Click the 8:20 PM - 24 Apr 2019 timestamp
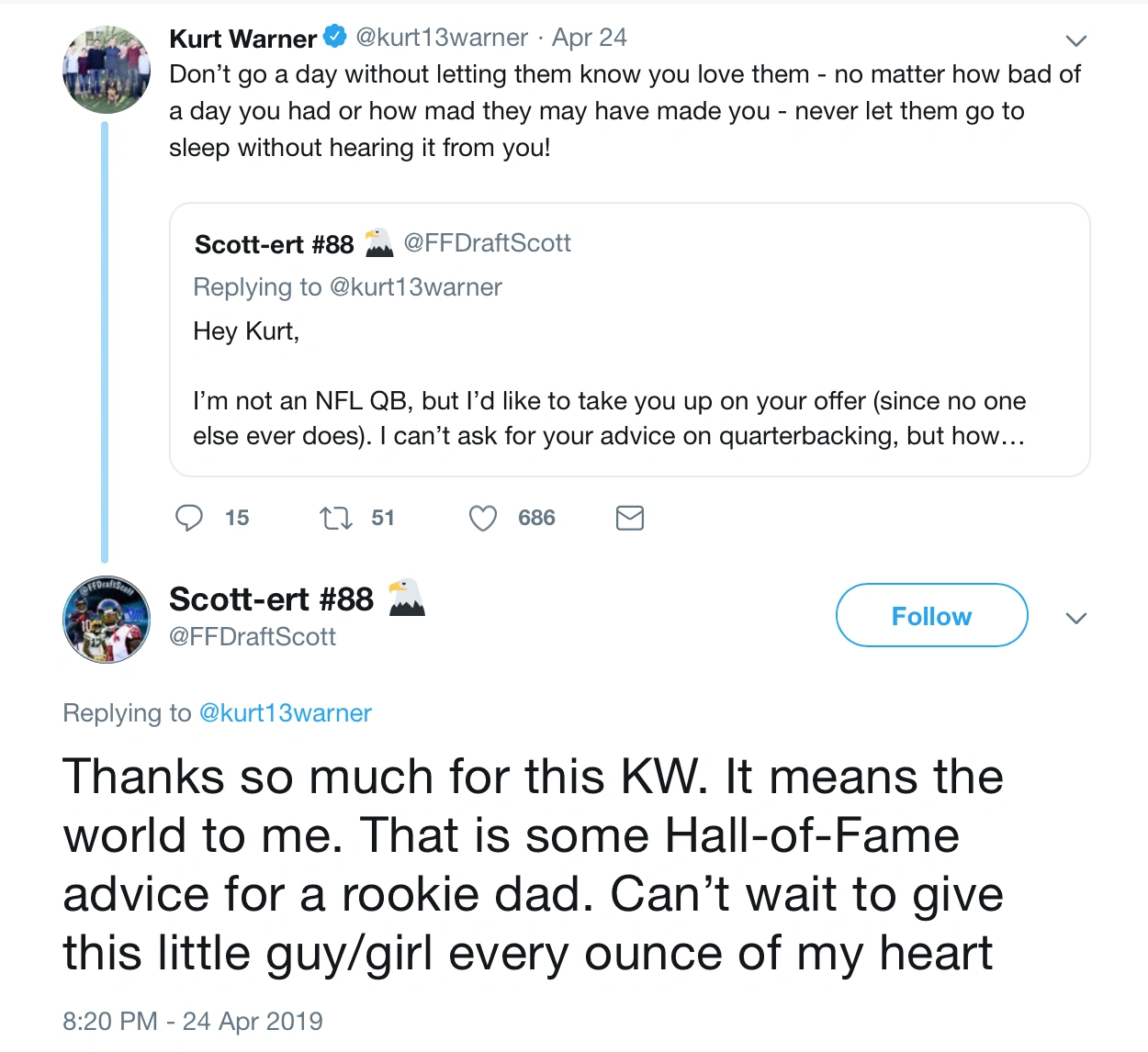The width and height of the screenshot is (1148, 1052). pyautogui.click(x=193, y=1021)
